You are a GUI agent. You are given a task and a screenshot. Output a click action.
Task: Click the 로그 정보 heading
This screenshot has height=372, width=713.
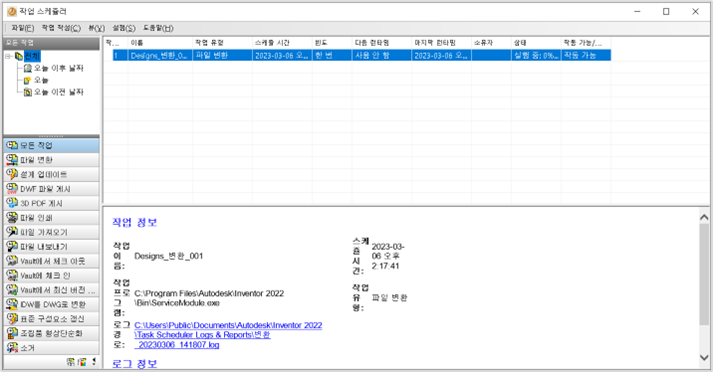[x=135, y=364]
